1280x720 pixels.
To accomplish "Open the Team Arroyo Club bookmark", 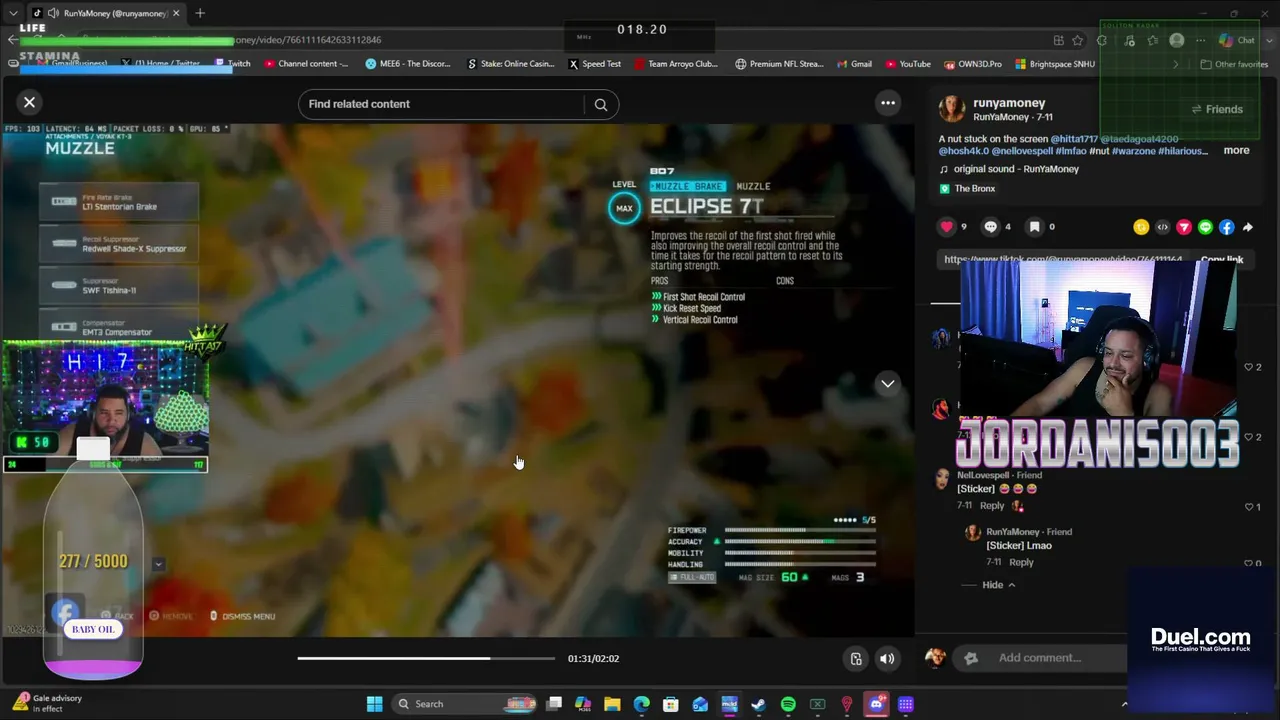I will click(x=676, y=64).
